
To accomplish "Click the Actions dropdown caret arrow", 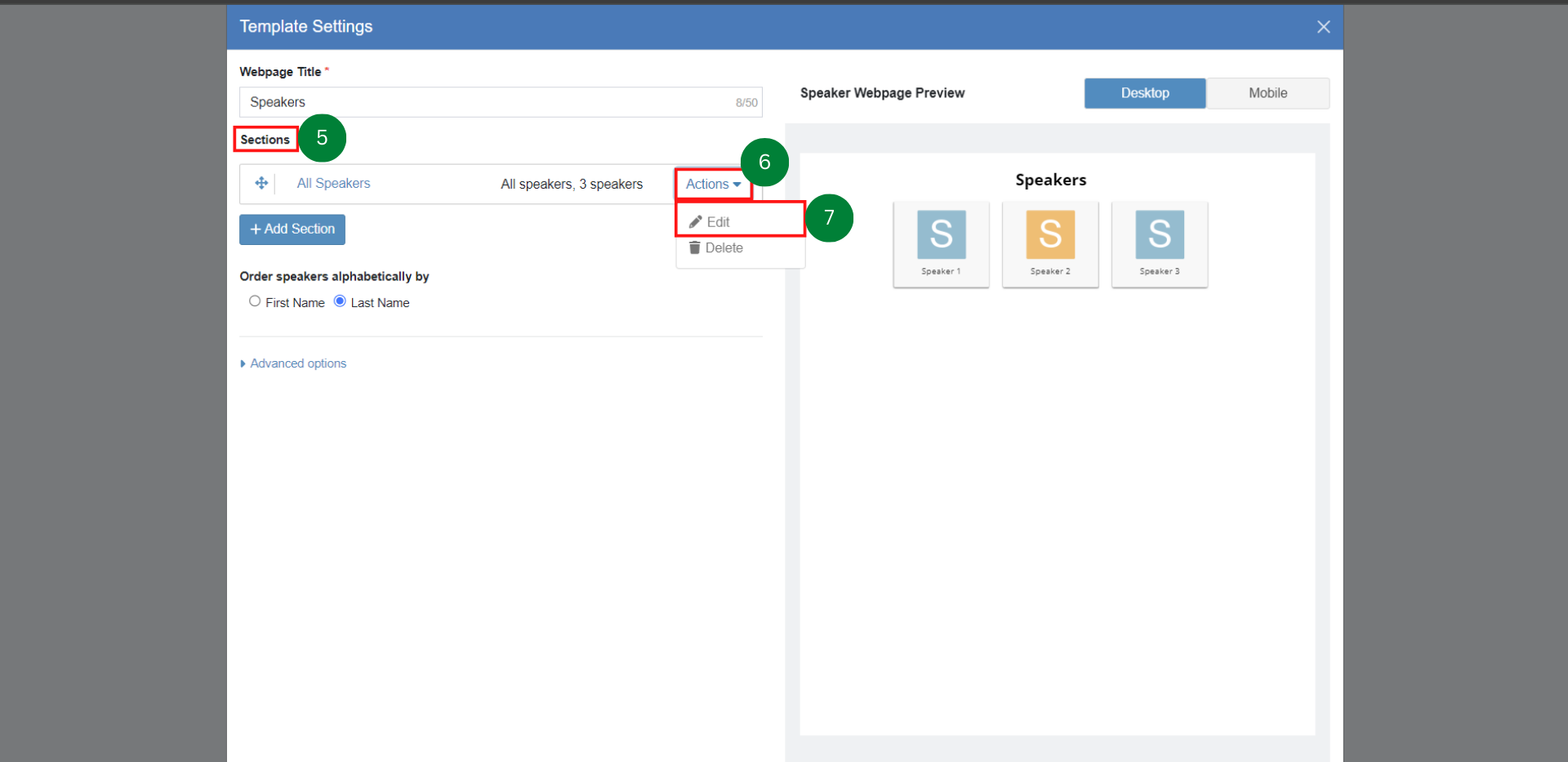I will click(x=737, y=185).
